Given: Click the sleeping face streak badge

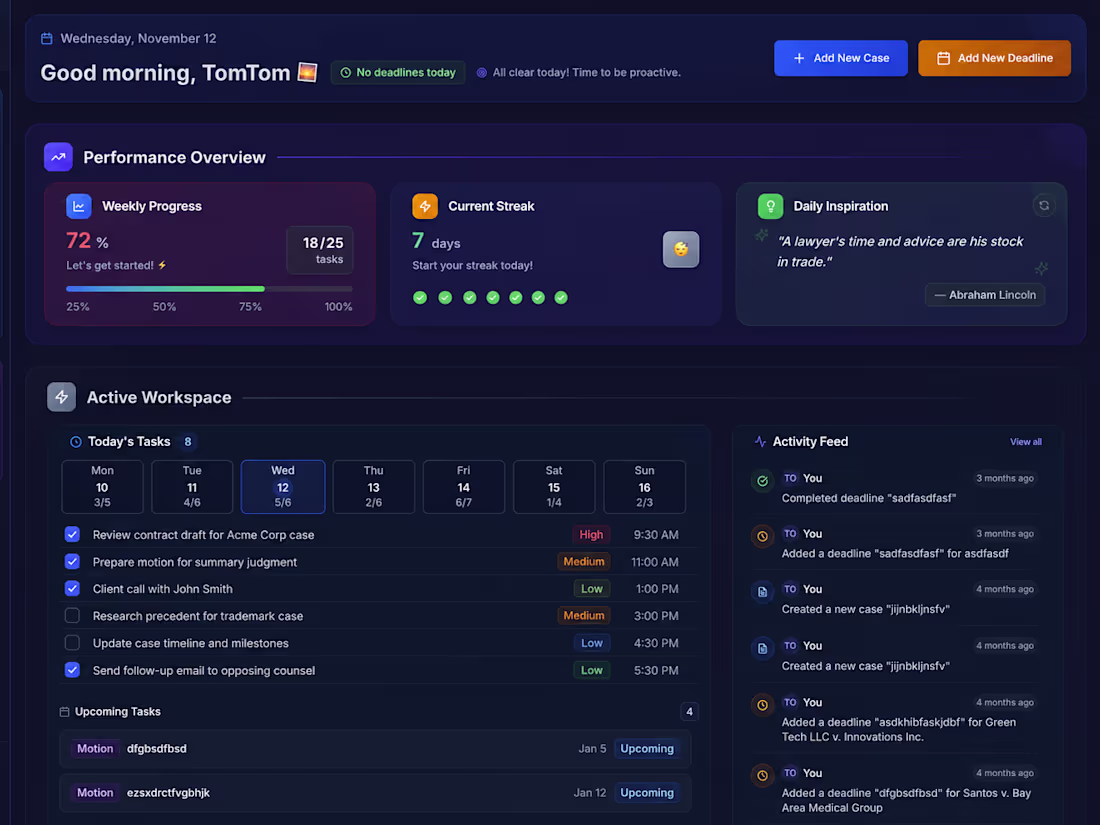Looking at the screenshot, I should coord(680,249).
